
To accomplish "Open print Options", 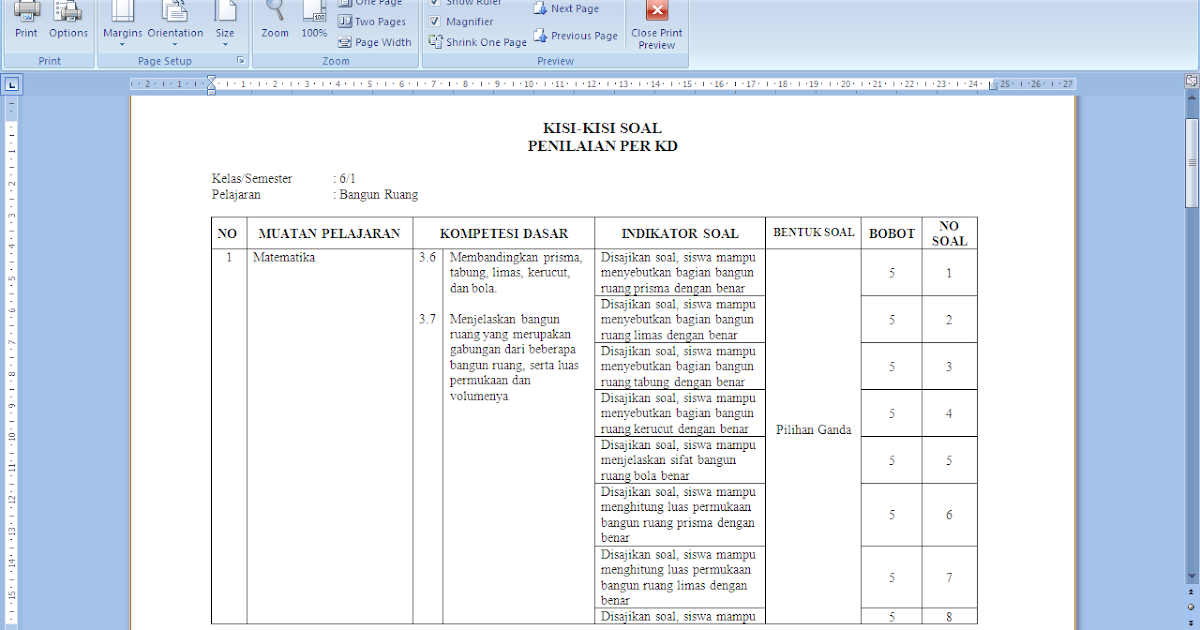I will click(x=69, y=20).
